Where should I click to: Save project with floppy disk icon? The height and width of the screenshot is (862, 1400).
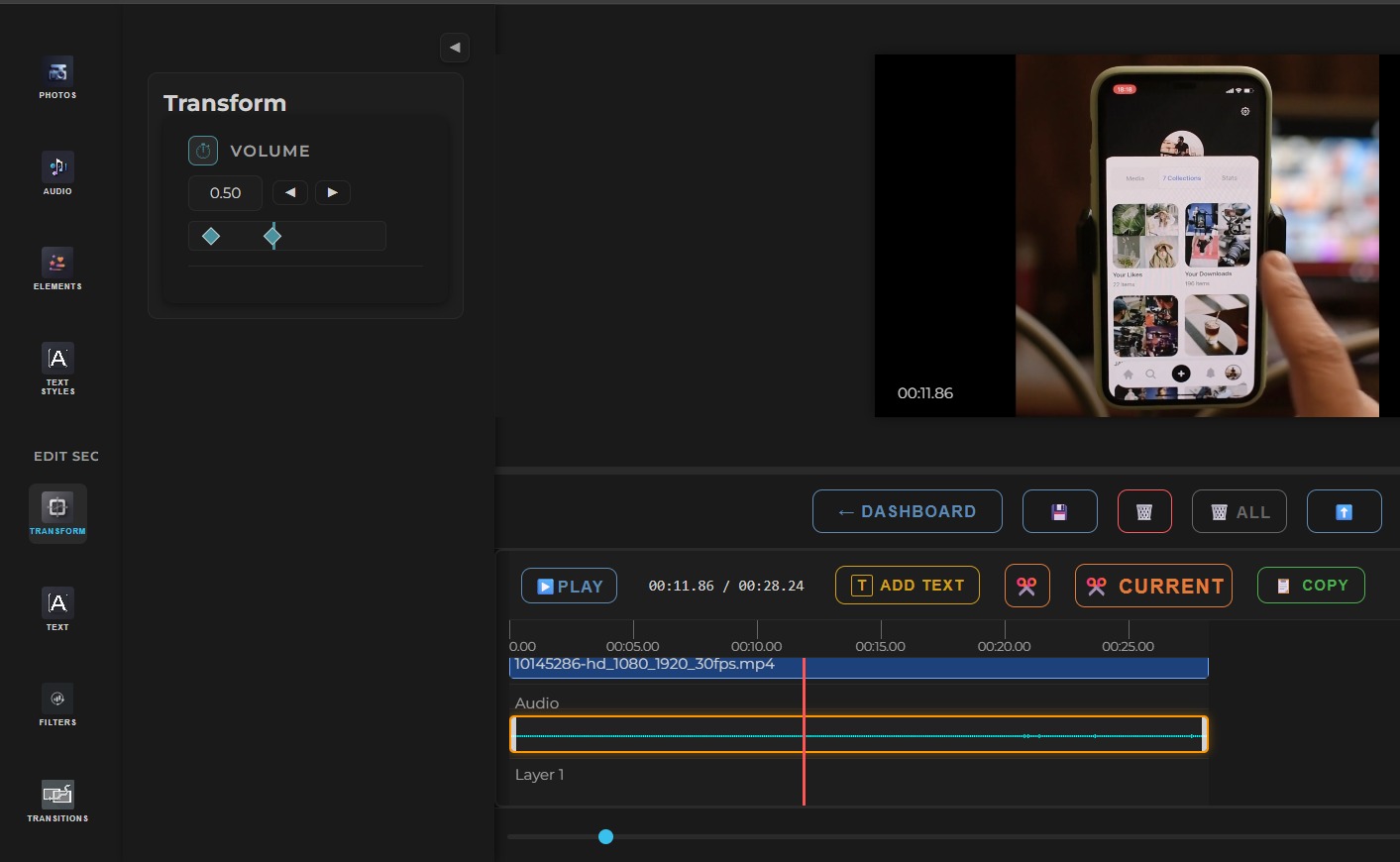1060,511
